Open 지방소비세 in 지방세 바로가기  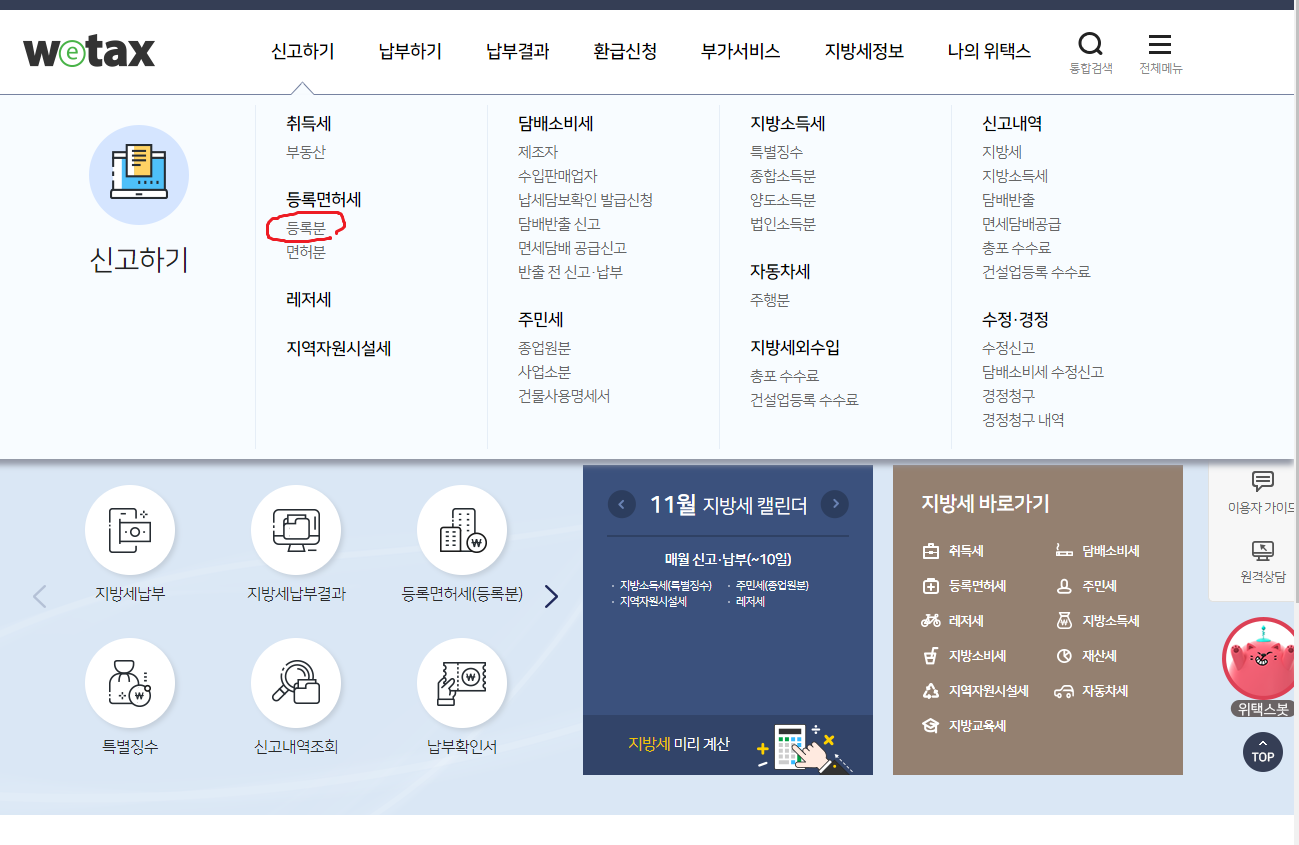964,656
